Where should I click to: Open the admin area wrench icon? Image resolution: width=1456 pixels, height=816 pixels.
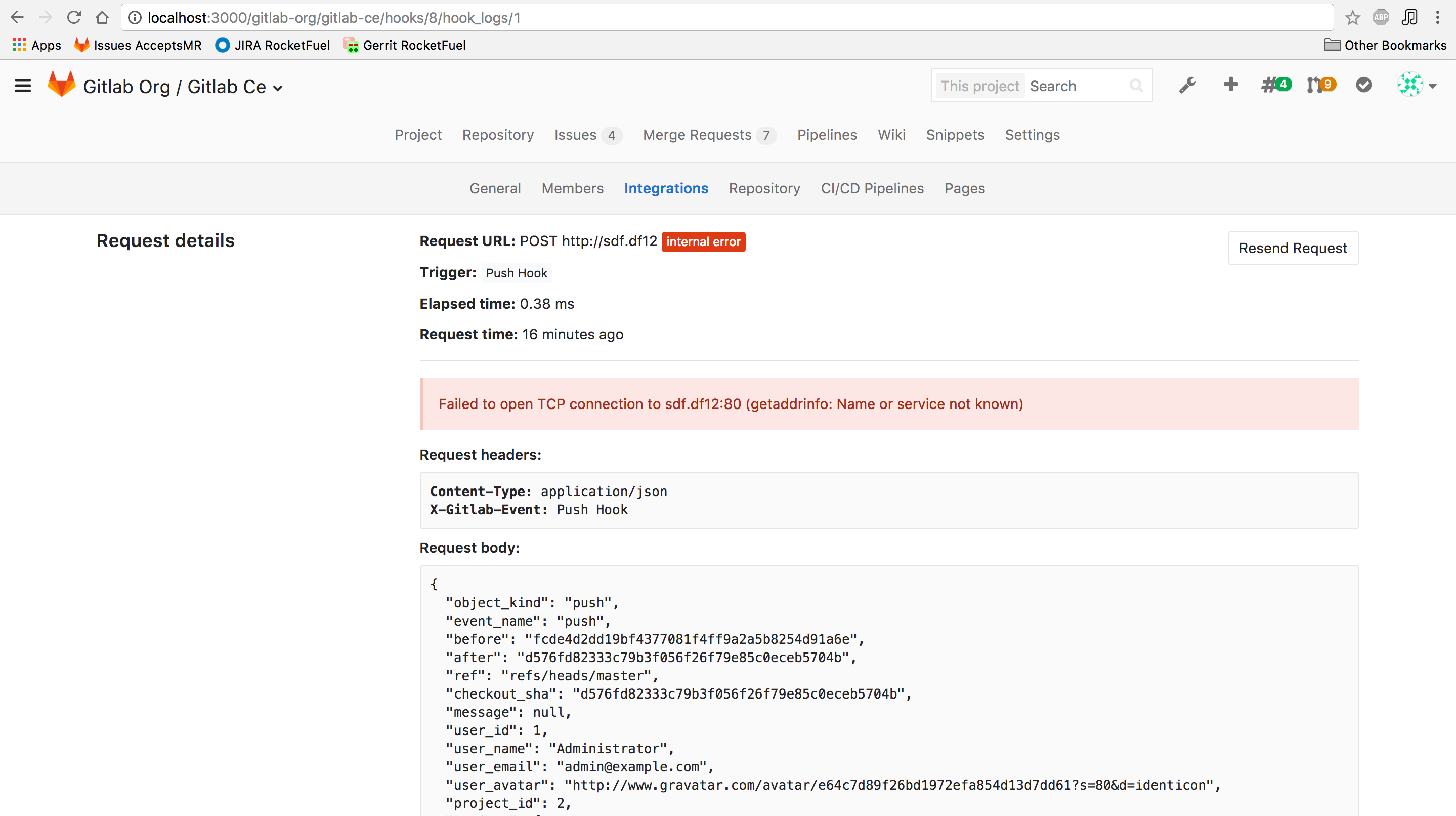(x=1187, y=86)
